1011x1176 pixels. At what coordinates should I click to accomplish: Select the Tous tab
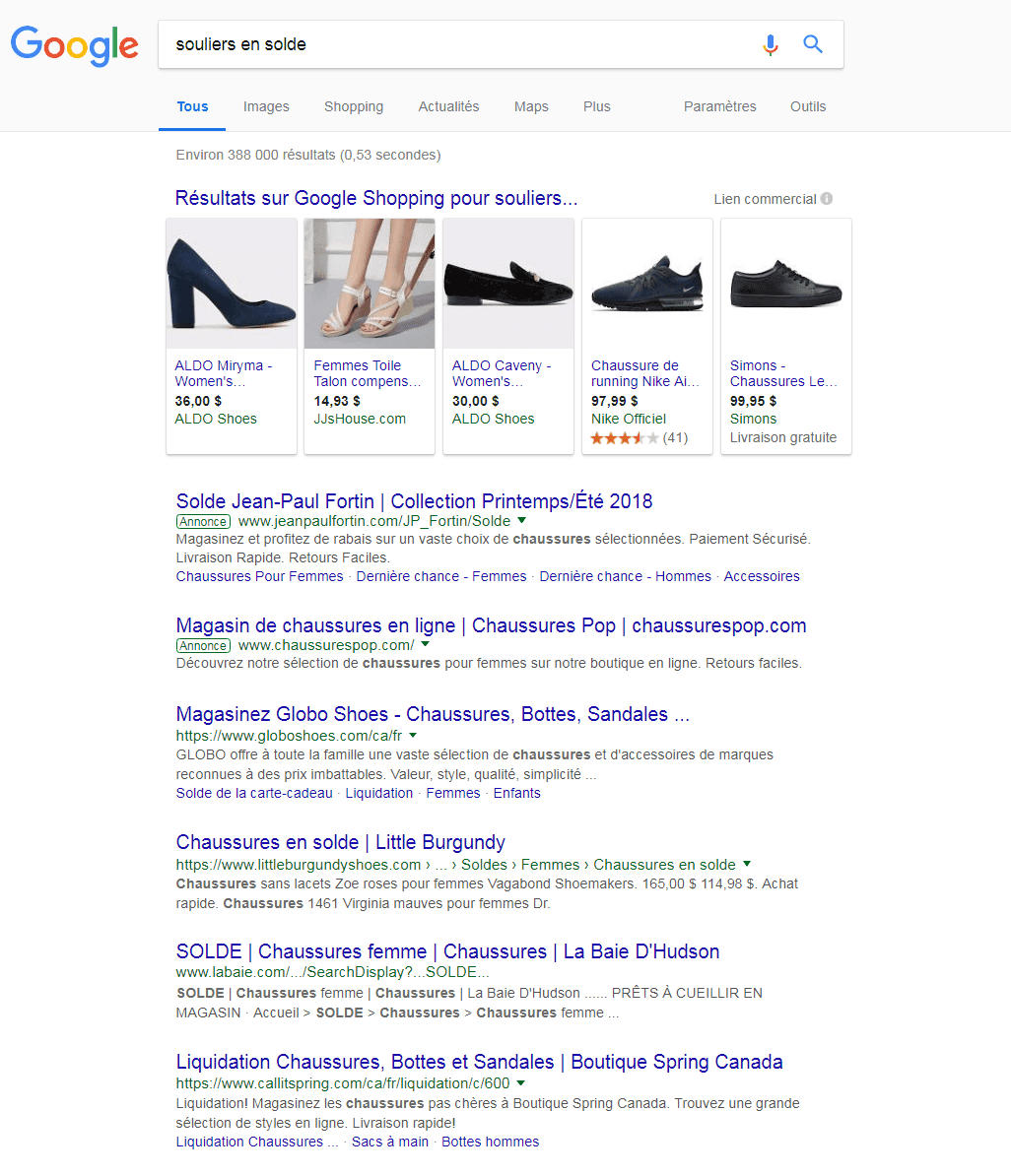pos(192,106)
